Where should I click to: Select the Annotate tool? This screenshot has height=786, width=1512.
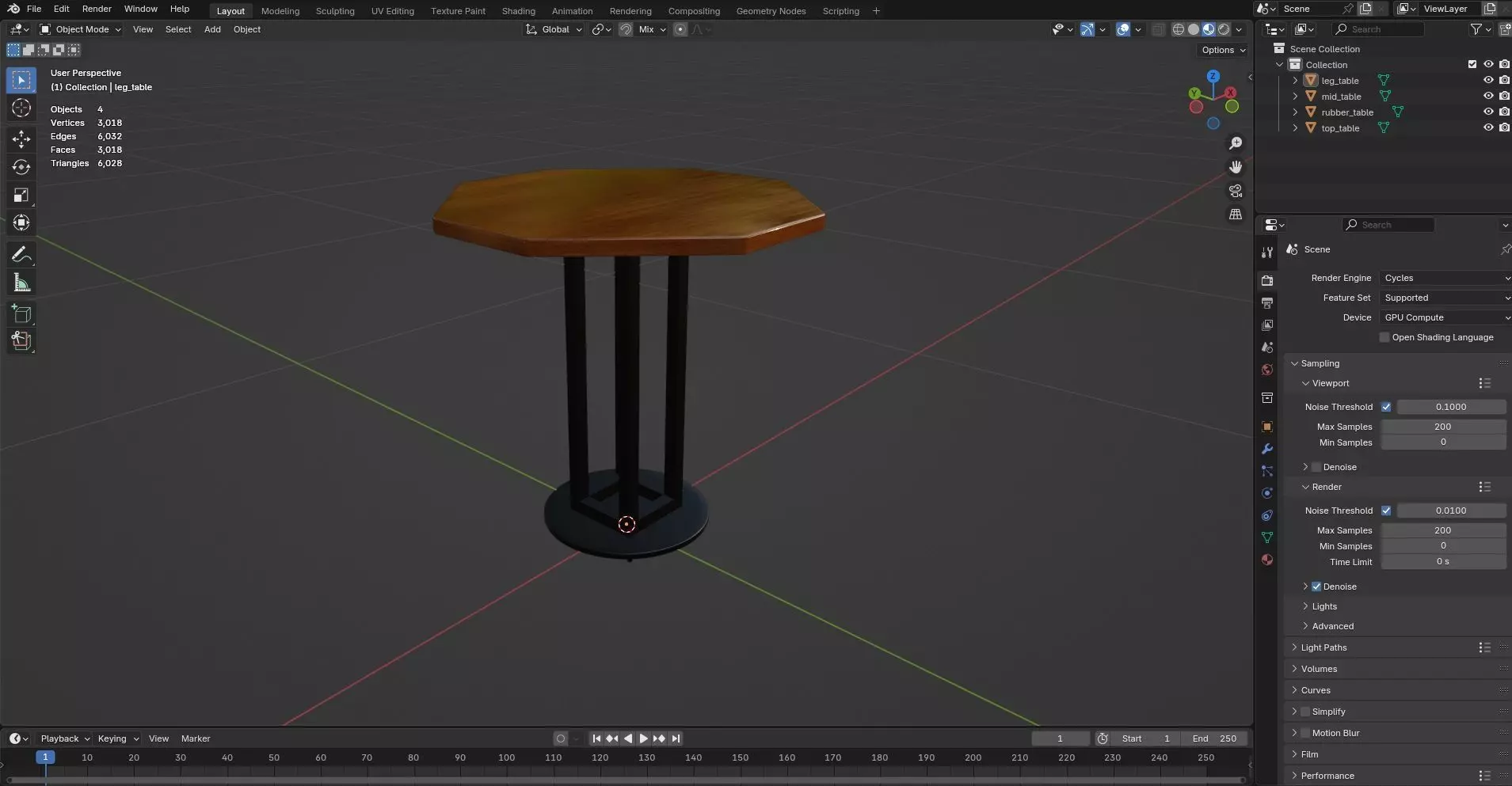click(x=21, y=254)
